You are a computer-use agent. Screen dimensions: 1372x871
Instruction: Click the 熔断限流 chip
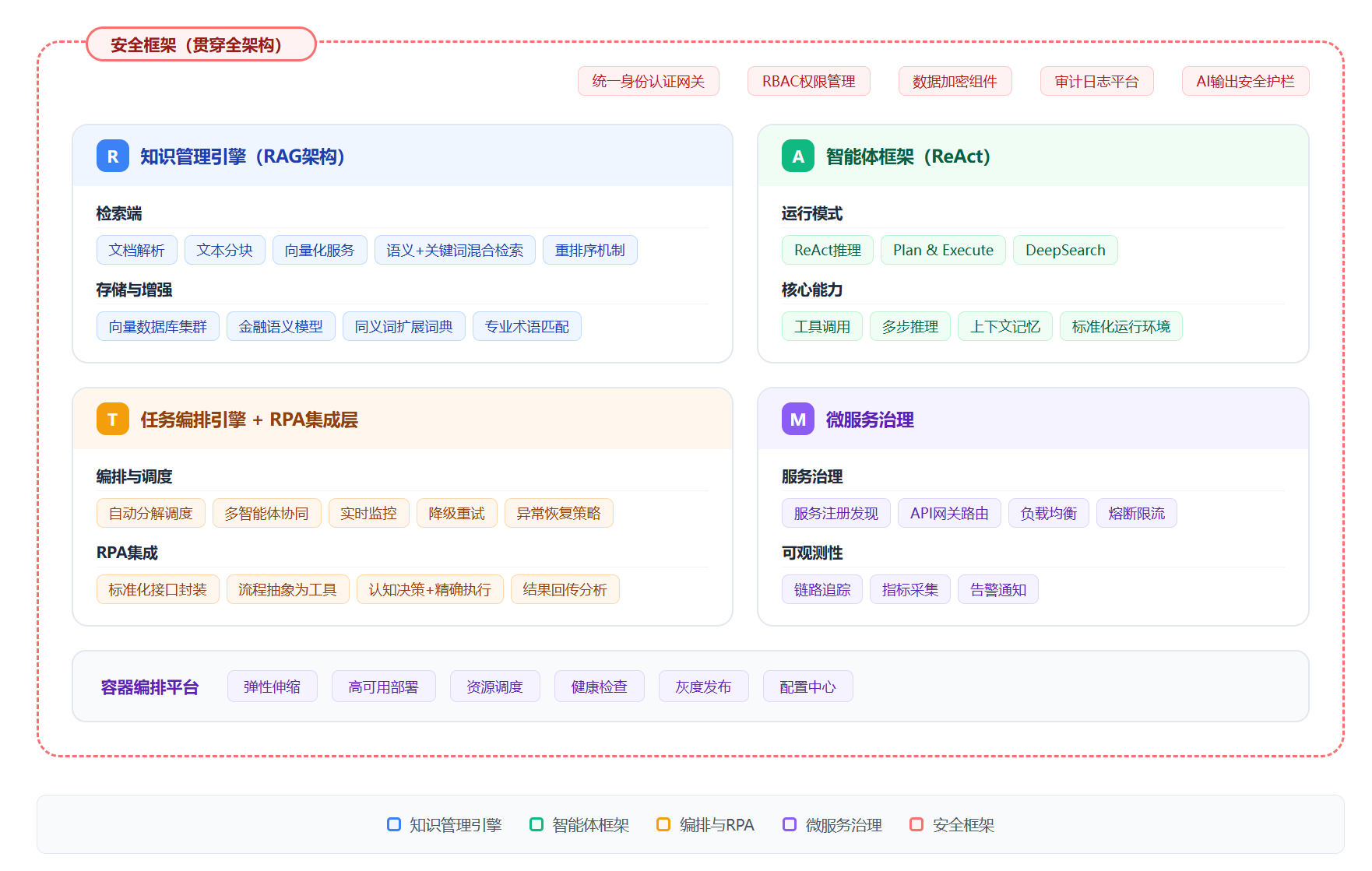[x=1137, y=513]
